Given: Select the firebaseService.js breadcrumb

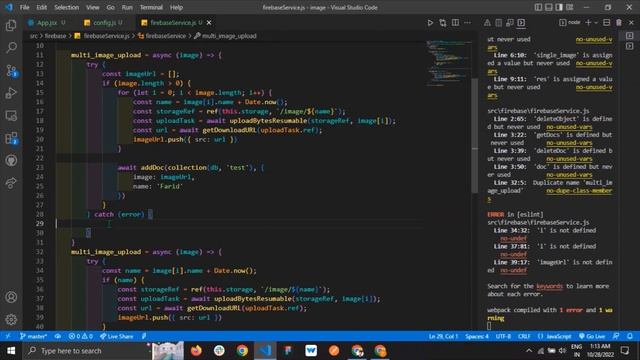Looking at the screenshot, I should (x=106, y=36).
